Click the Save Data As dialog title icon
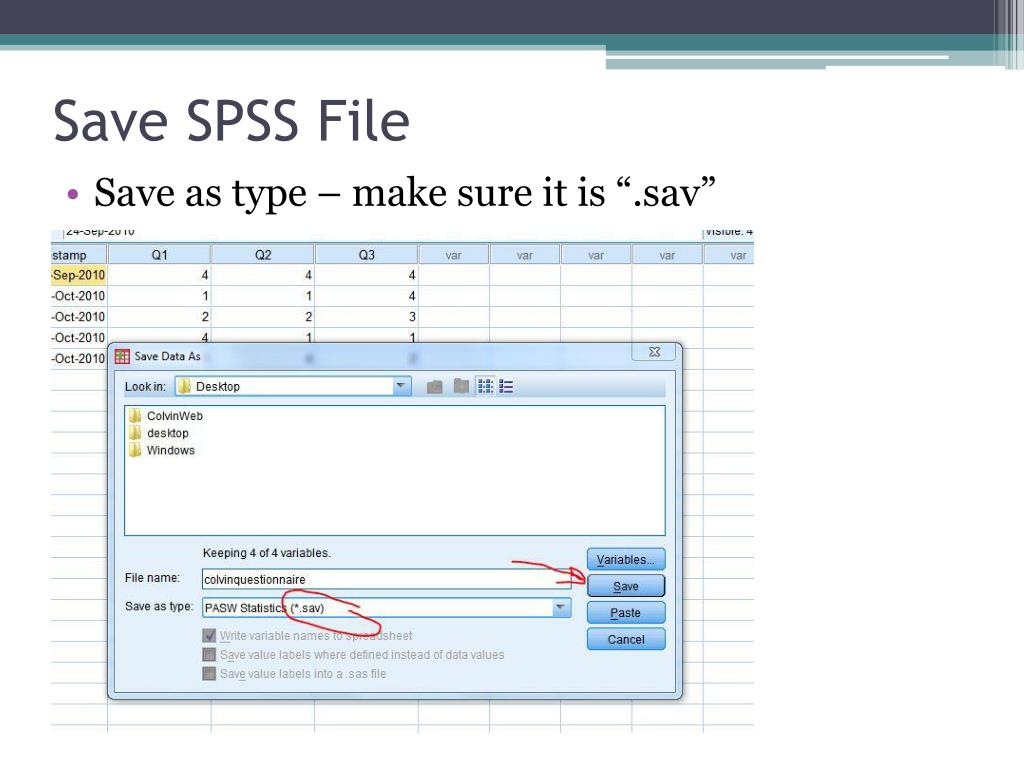The width and height of the screenshot is (1024, 768). (122, 355)
